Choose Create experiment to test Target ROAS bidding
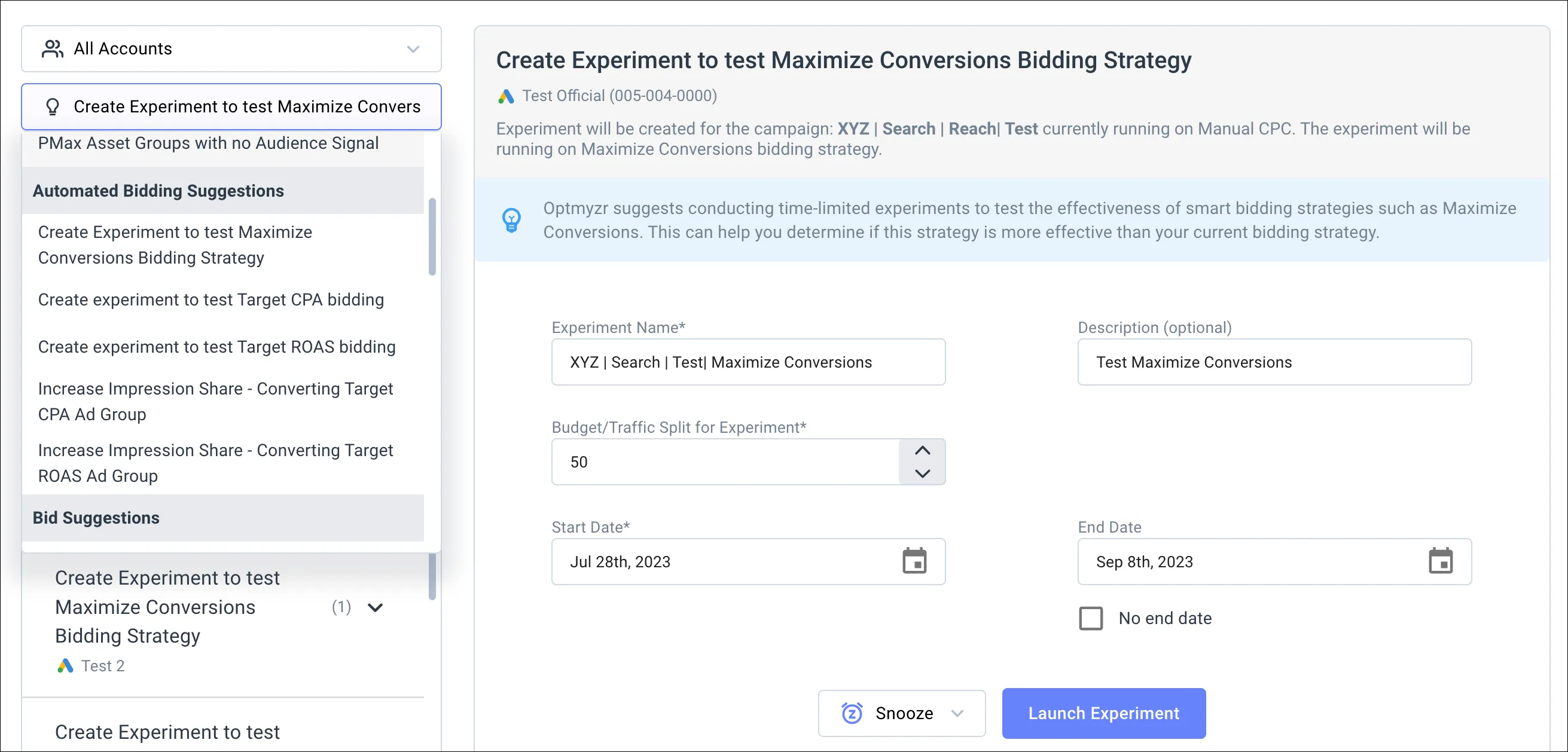1568x752 pixels. (x=223, y=347)
